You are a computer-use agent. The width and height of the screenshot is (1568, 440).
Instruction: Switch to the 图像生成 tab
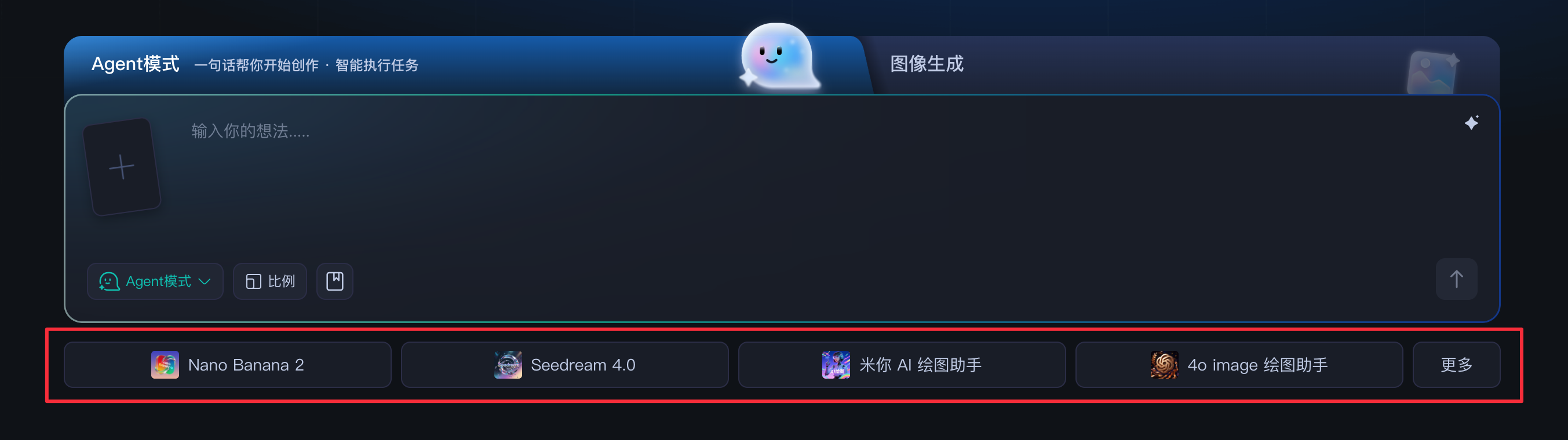[x=927, y=64]
